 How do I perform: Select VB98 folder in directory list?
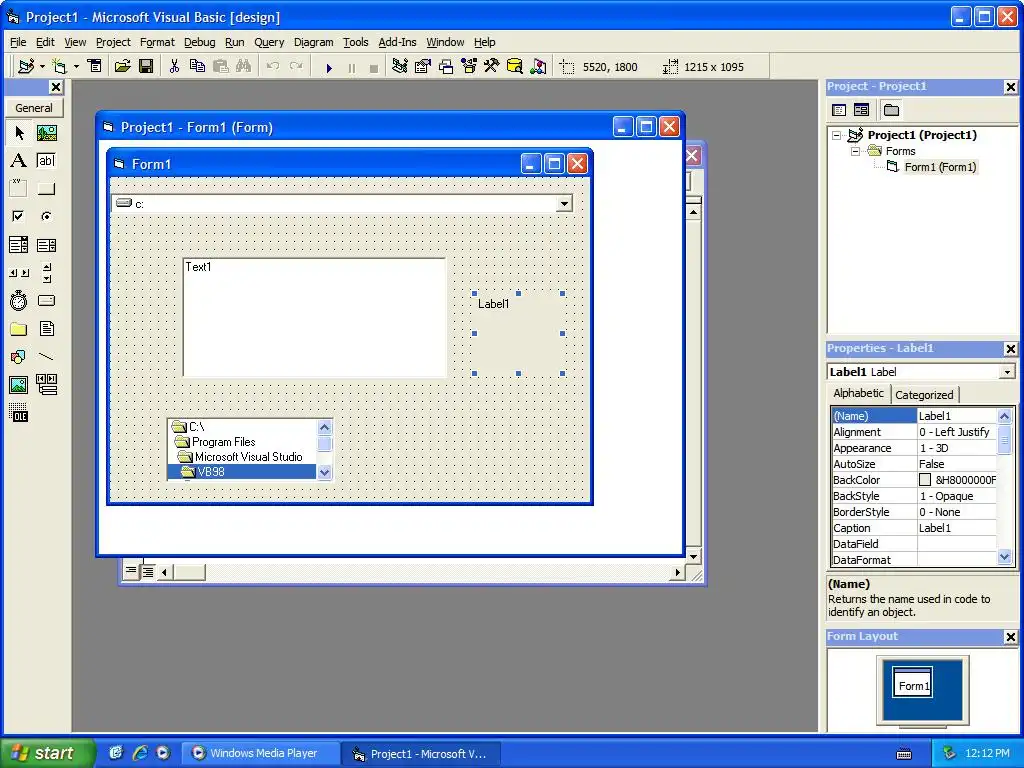(242, 472)
